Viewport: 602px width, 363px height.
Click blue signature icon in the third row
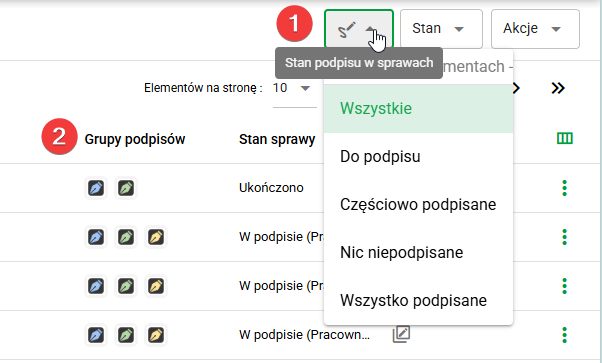(96, 286)
